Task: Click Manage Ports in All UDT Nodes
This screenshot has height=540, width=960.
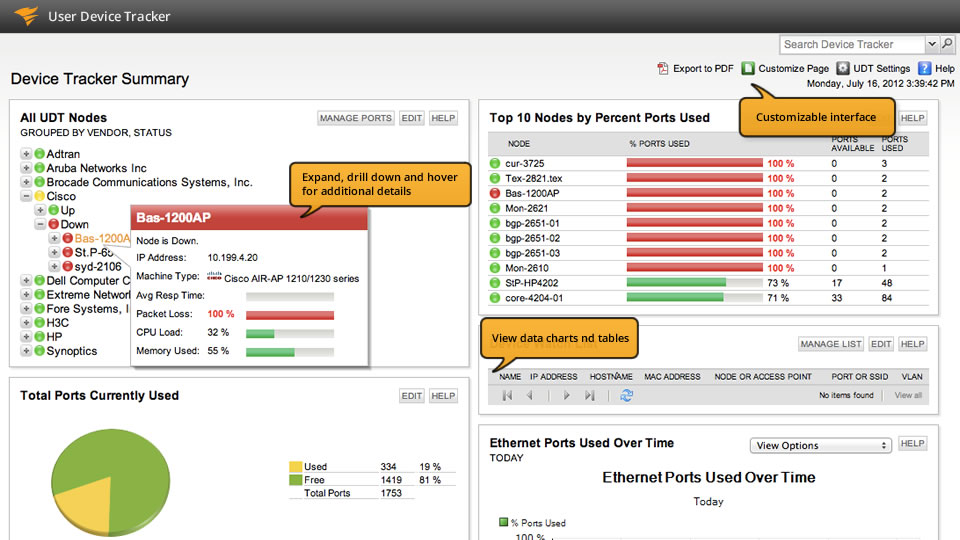Action: (x=356, y=118)
